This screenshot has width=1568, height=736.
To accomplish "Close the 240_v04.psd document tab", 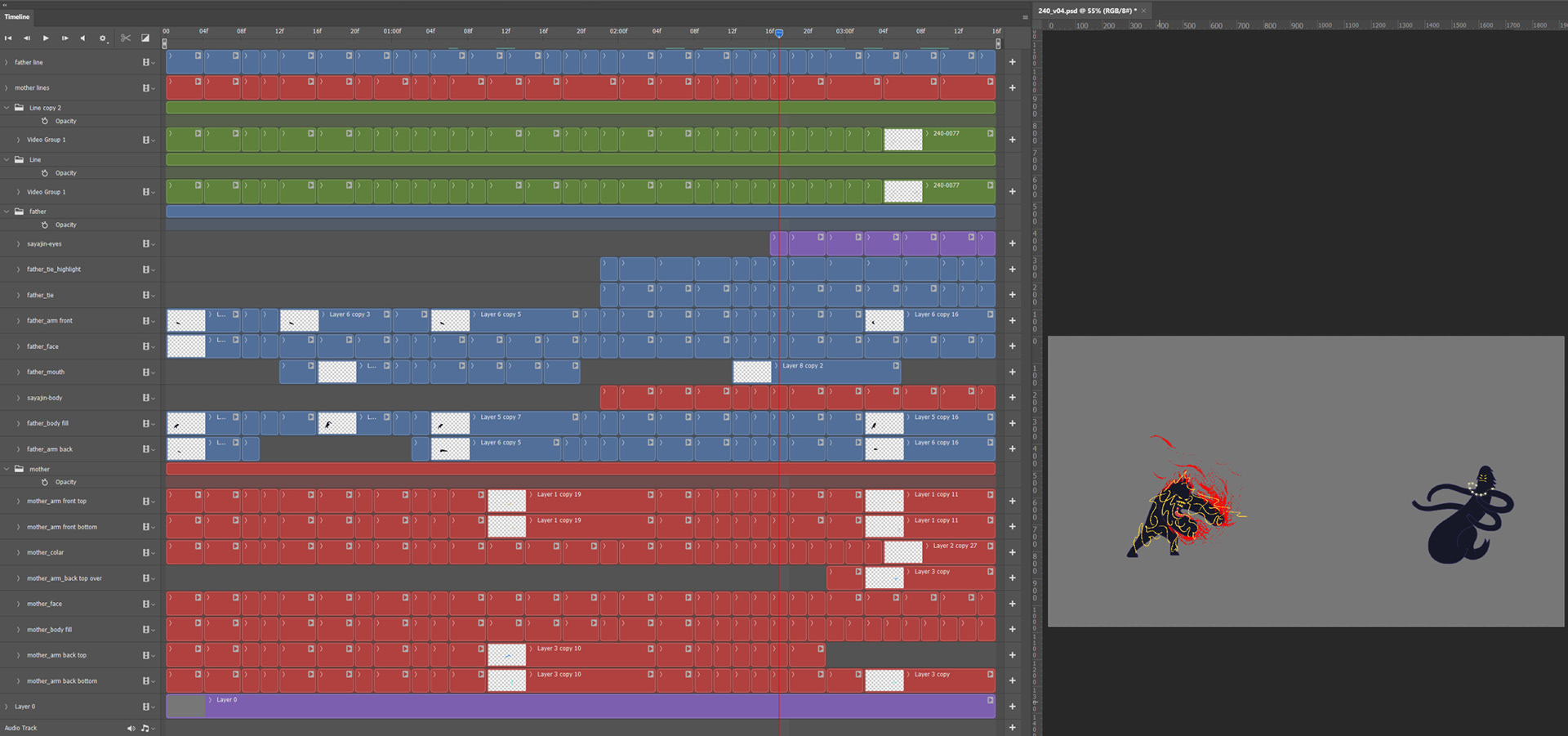I will [1144, 11].
